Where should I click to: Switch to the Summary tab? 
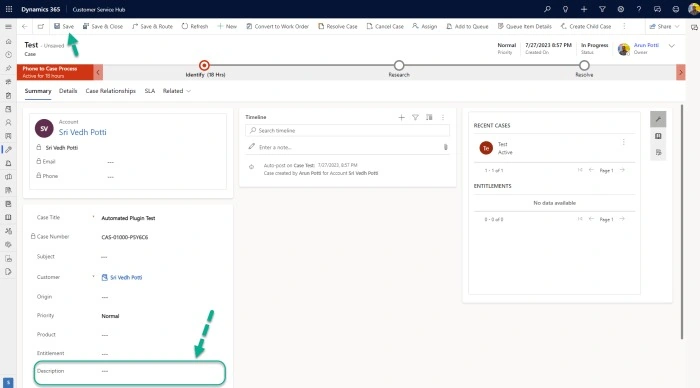click(x=38, y=91)
